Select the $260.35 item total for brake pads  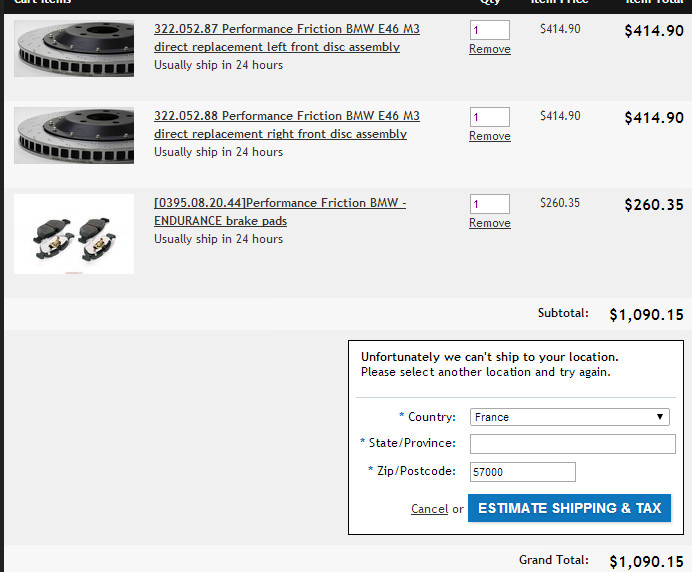pos(654,205)
